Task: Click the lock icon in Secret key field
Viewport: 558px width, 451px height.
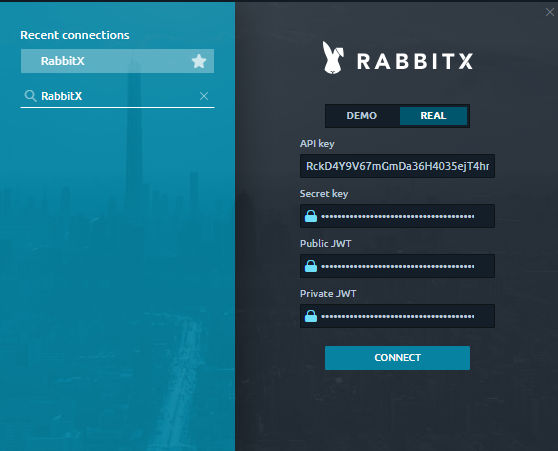Action: pos(311,216)
